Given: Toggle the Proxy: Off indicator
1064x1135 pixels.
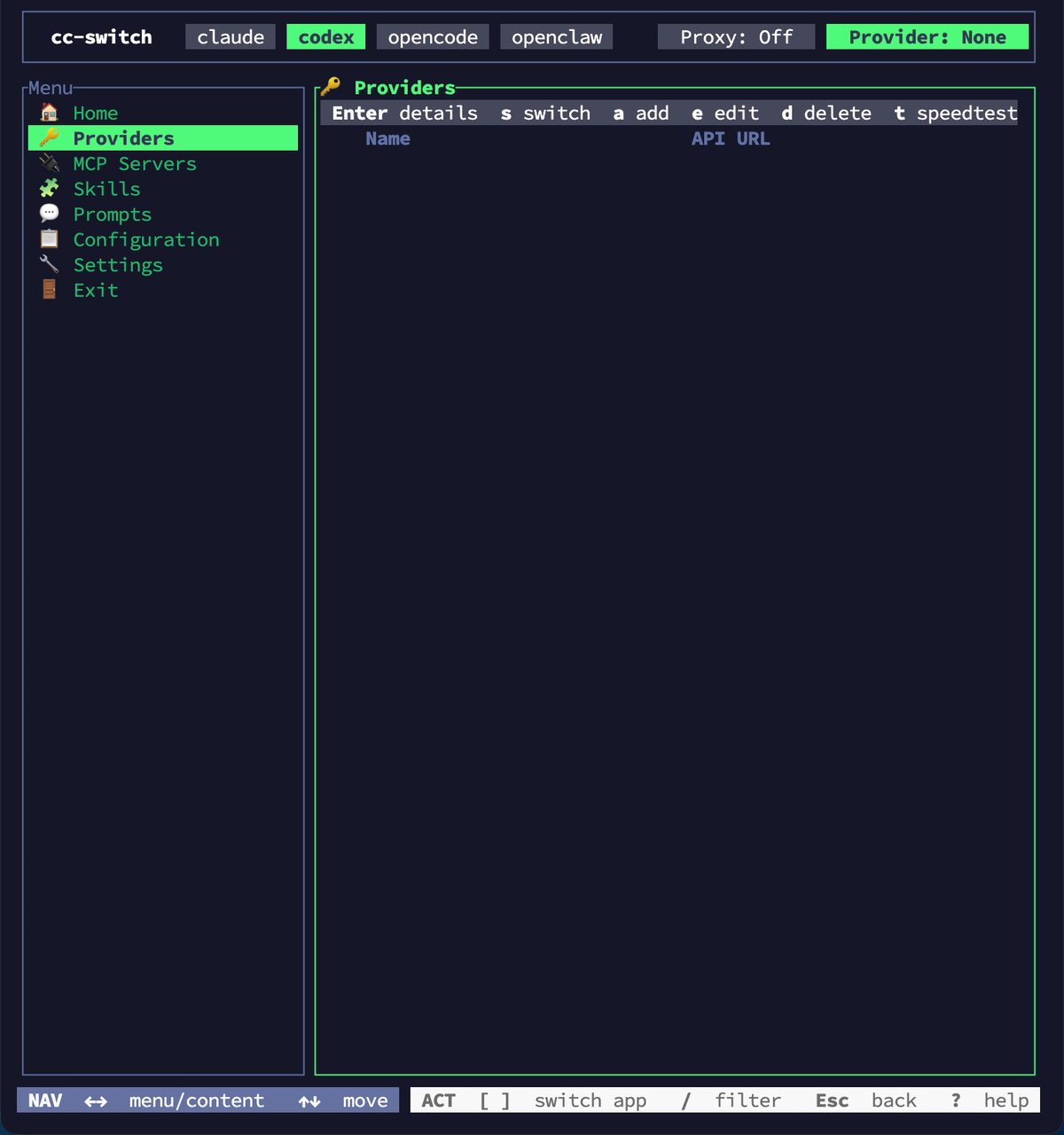Looking at the screenshot, I should pos(737,37).
